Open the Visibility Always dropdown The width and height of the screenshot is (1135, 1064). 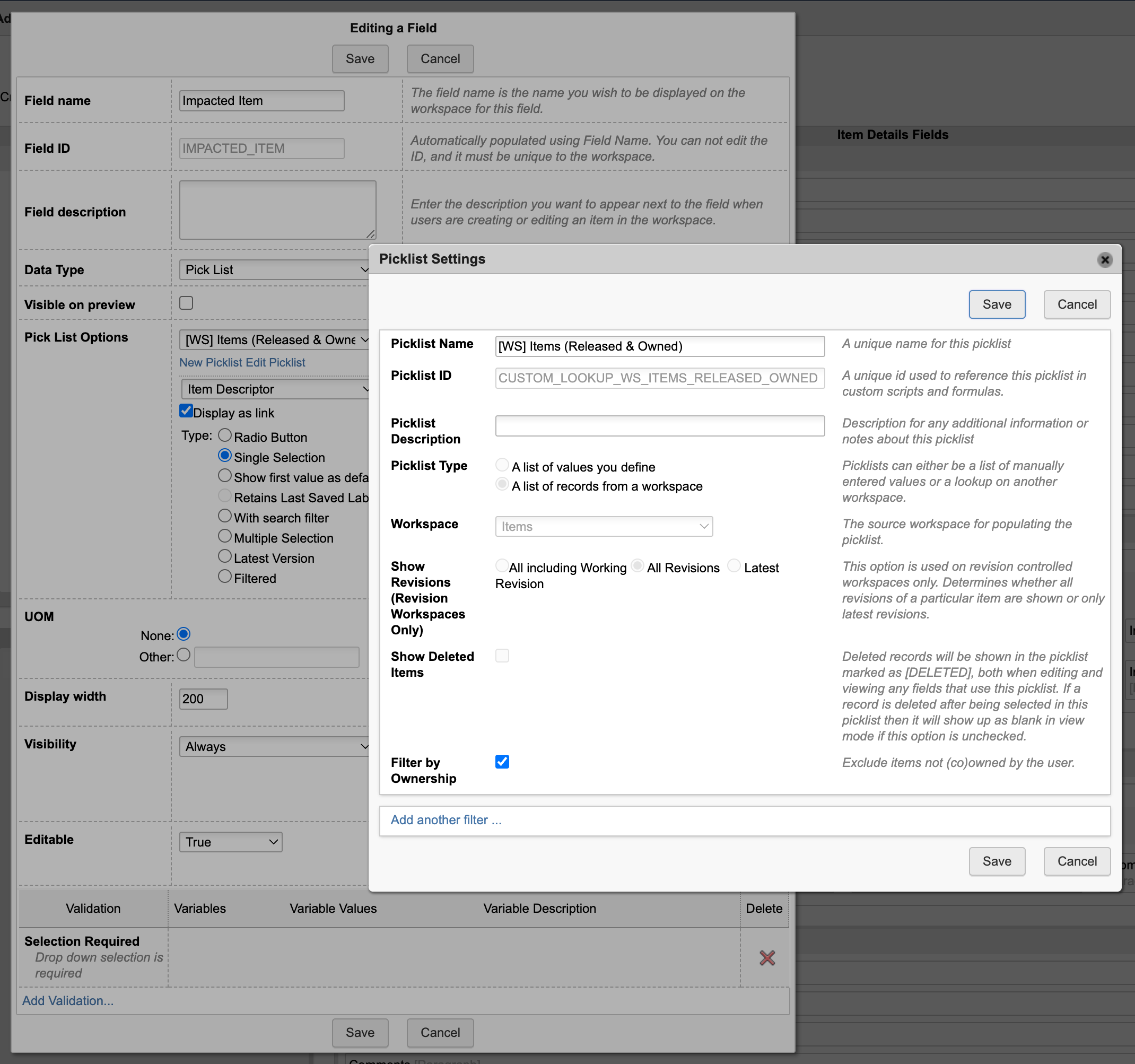pyautogui.click(x=274, y=747)
